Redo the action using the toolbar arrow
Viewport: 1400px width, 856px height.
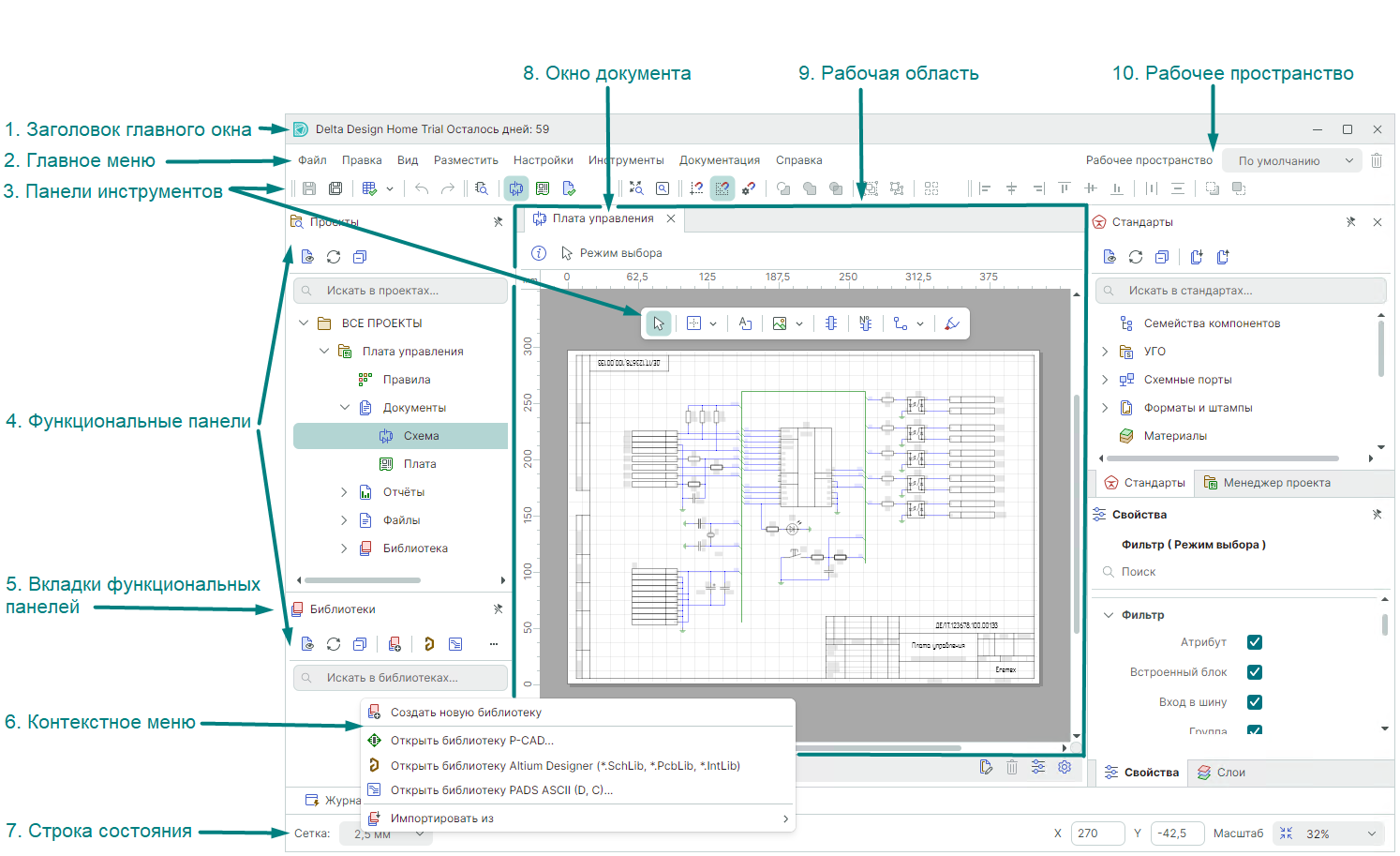click(x=448, y=188)
